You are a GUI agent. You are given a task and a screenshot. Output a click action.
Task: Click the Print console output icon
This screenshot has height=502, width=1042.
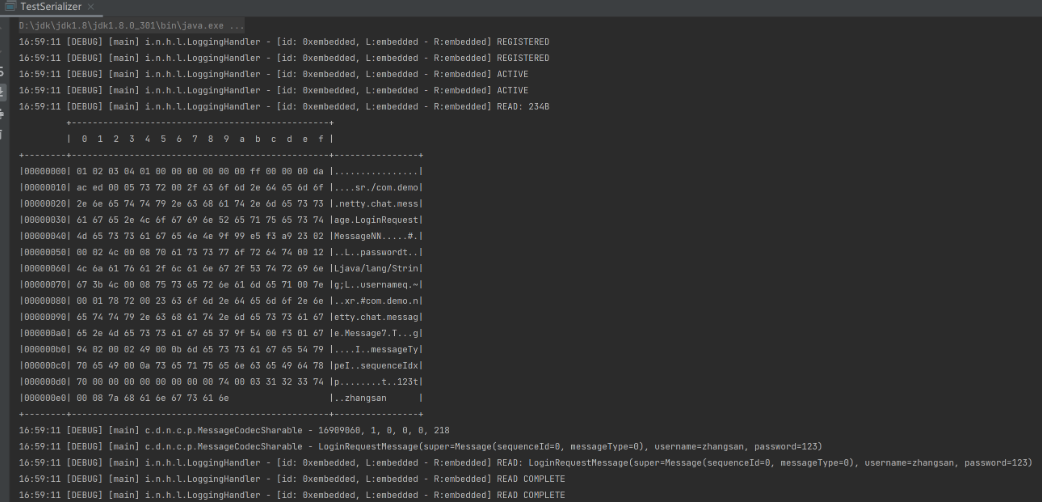click(3, 113)
